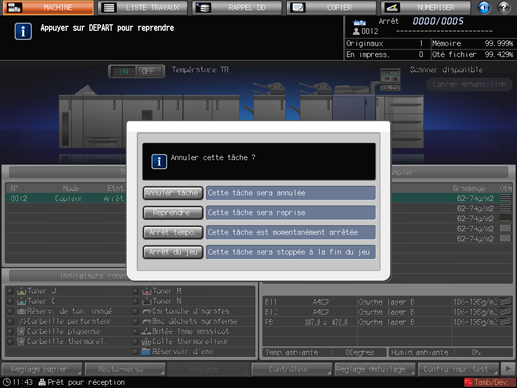This screenshot has width=517, height=388.
Task: Click the scanner panel thumbnail icon
Action: click(390, 79)
